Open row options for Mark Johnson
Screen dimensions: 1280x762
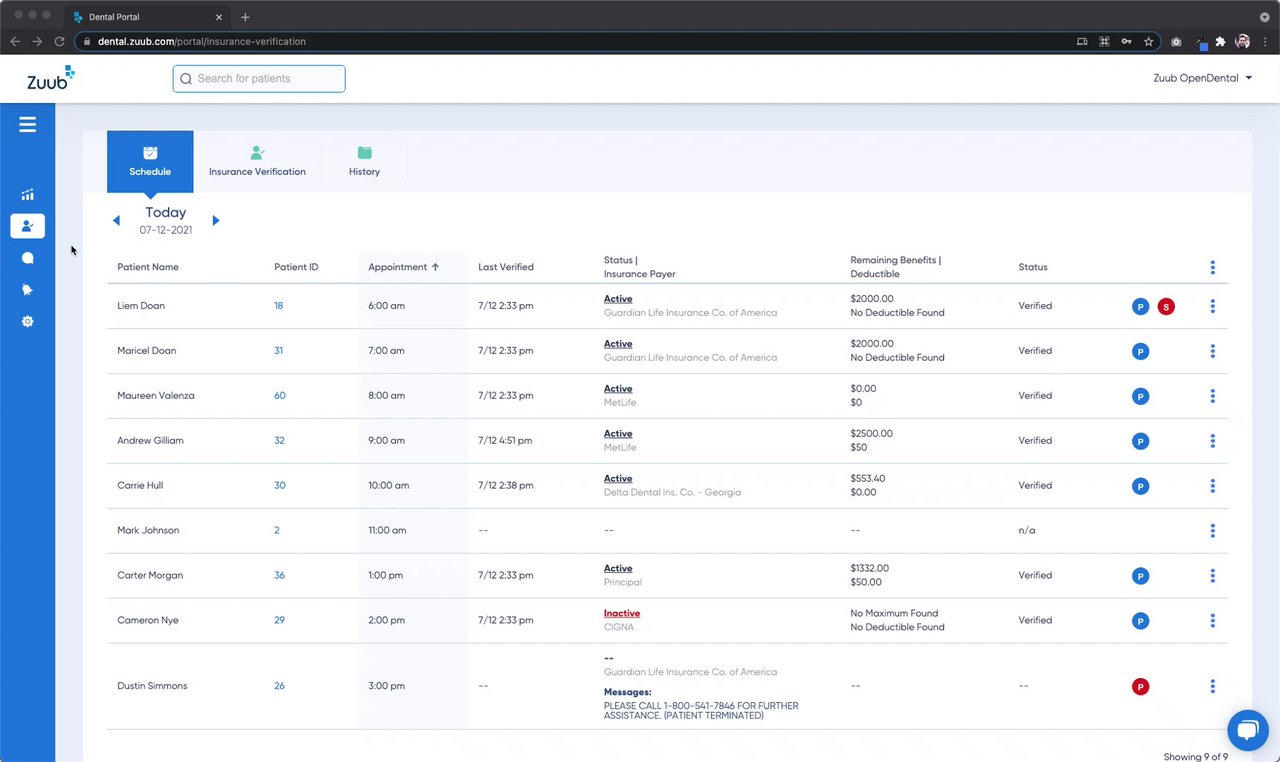(1212, 531)
